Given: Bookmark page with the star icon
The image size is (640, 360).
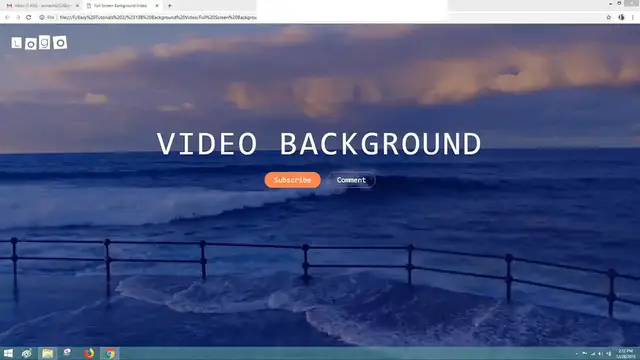Looking at the screenshot, I should (609, 18).
